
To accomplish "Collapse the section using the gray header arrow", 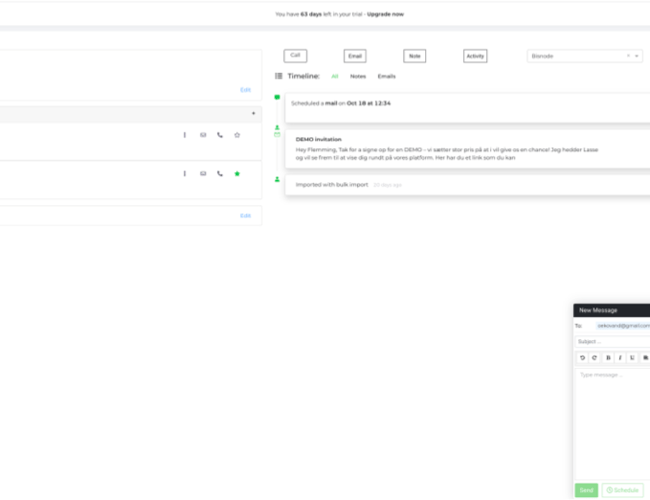I will click(253, 113).
